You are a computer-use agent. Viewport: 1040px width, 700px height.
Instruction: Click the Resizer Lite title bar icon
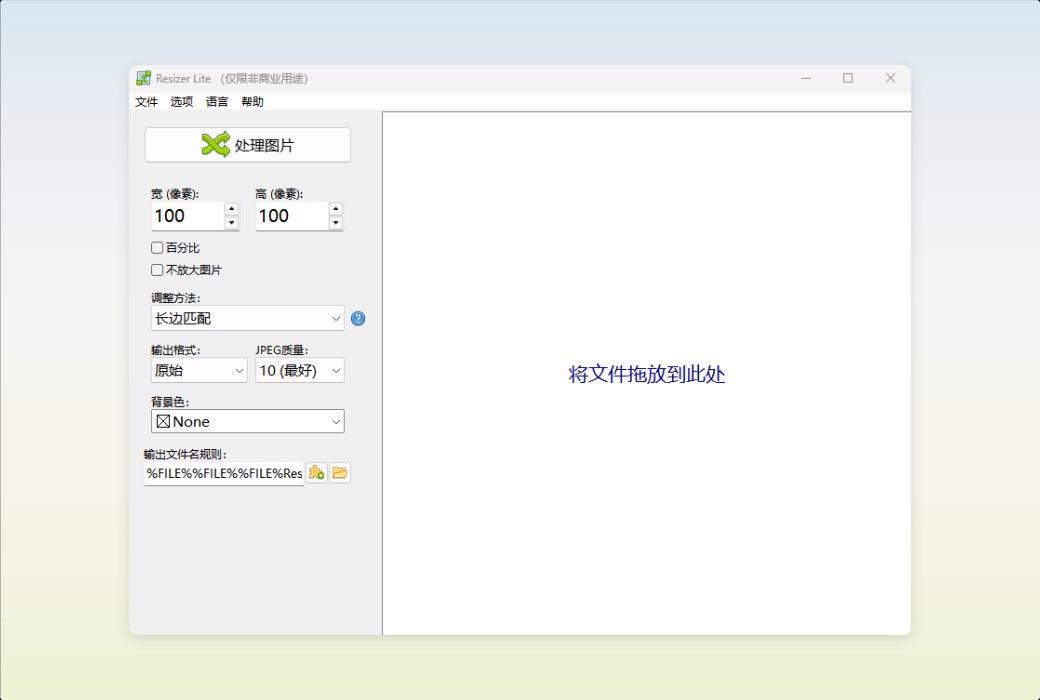142,77
